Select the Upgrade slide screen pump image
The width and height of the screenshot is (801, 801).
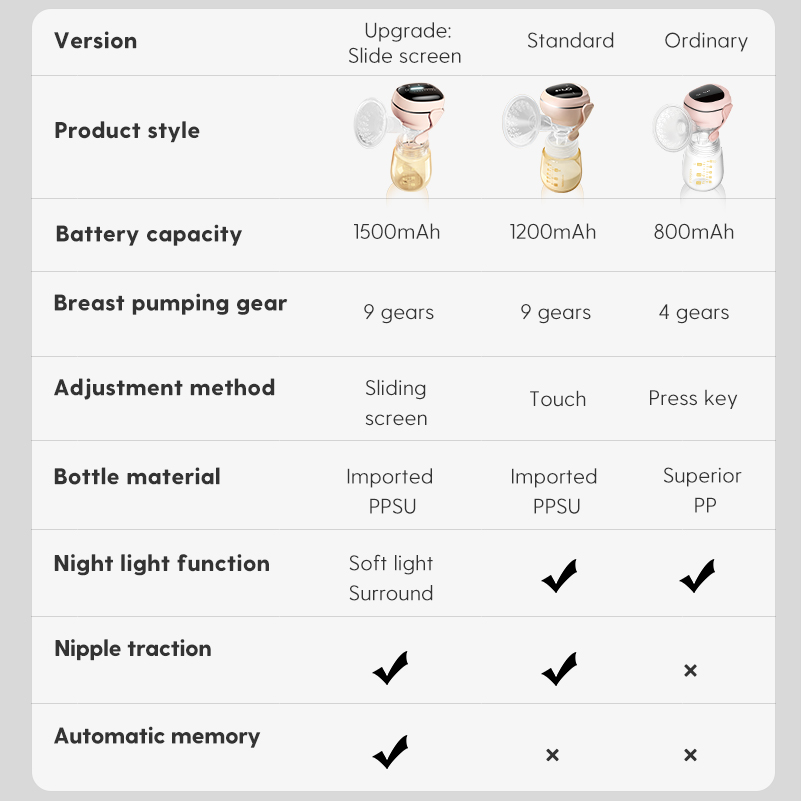[x=400, y=137]
